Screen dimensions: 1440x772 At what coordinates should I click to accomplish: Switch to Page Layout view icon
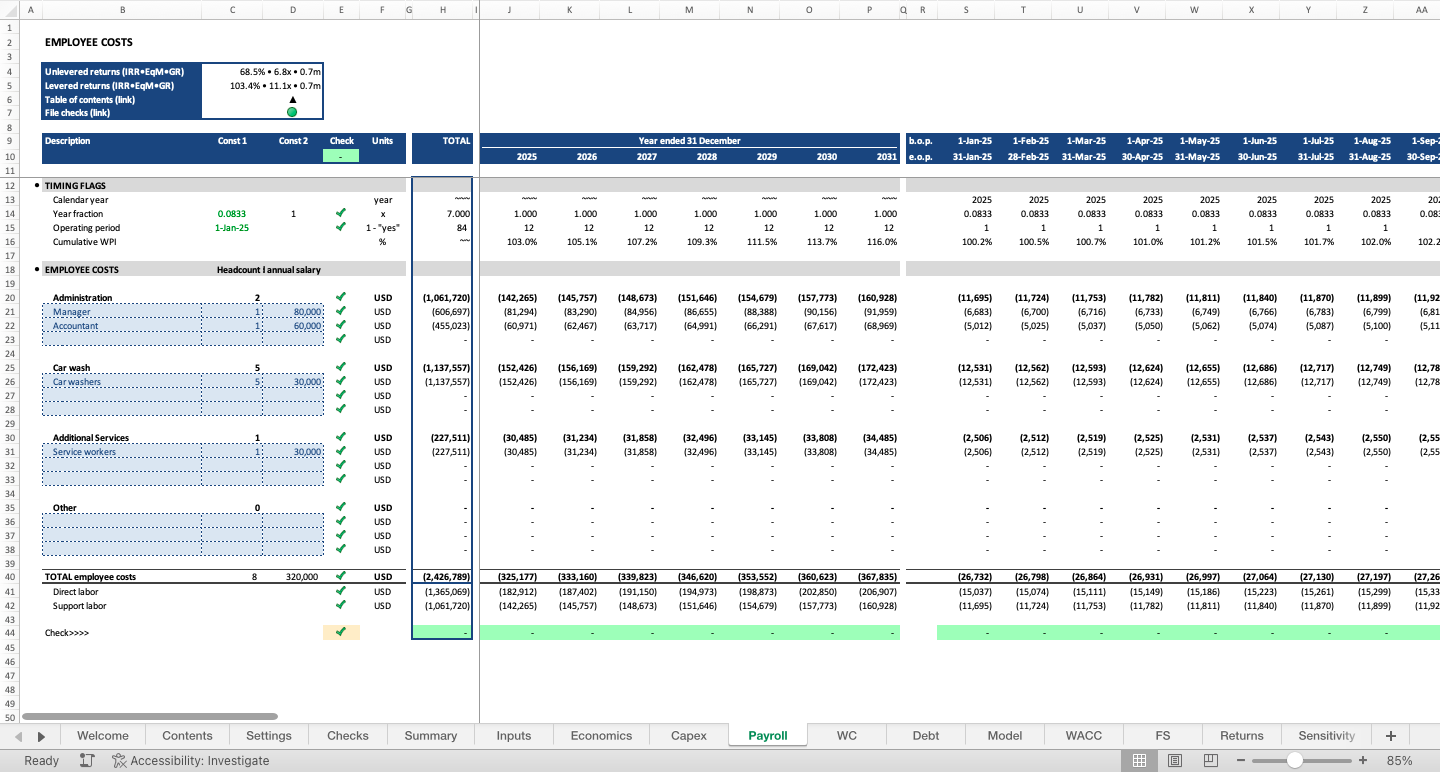[x=1175, y=761]
